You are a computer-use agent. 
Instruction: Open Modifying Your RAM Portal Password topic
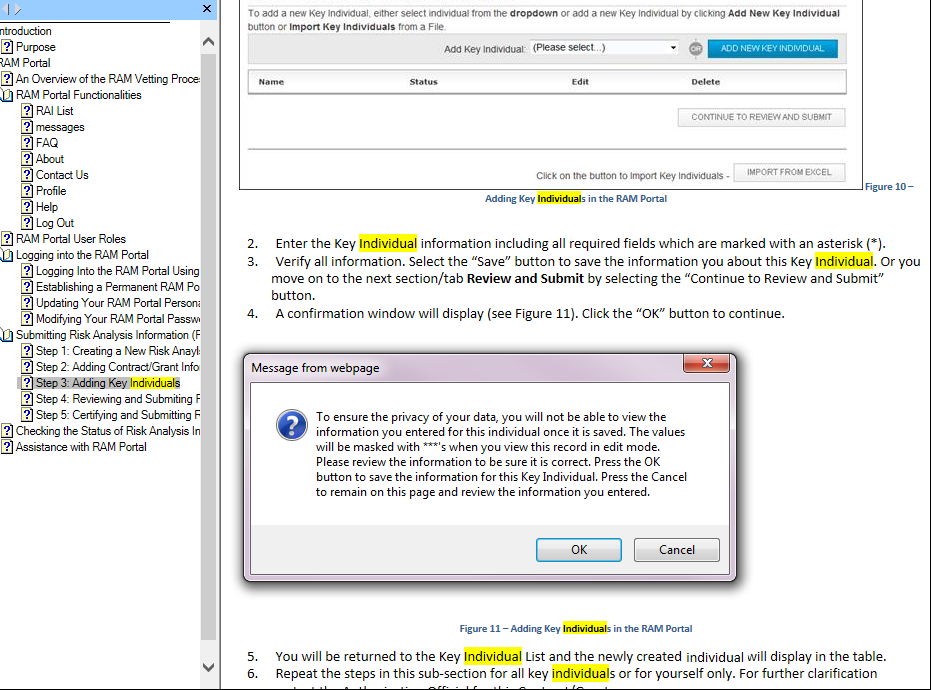click(x=117, y=319)
